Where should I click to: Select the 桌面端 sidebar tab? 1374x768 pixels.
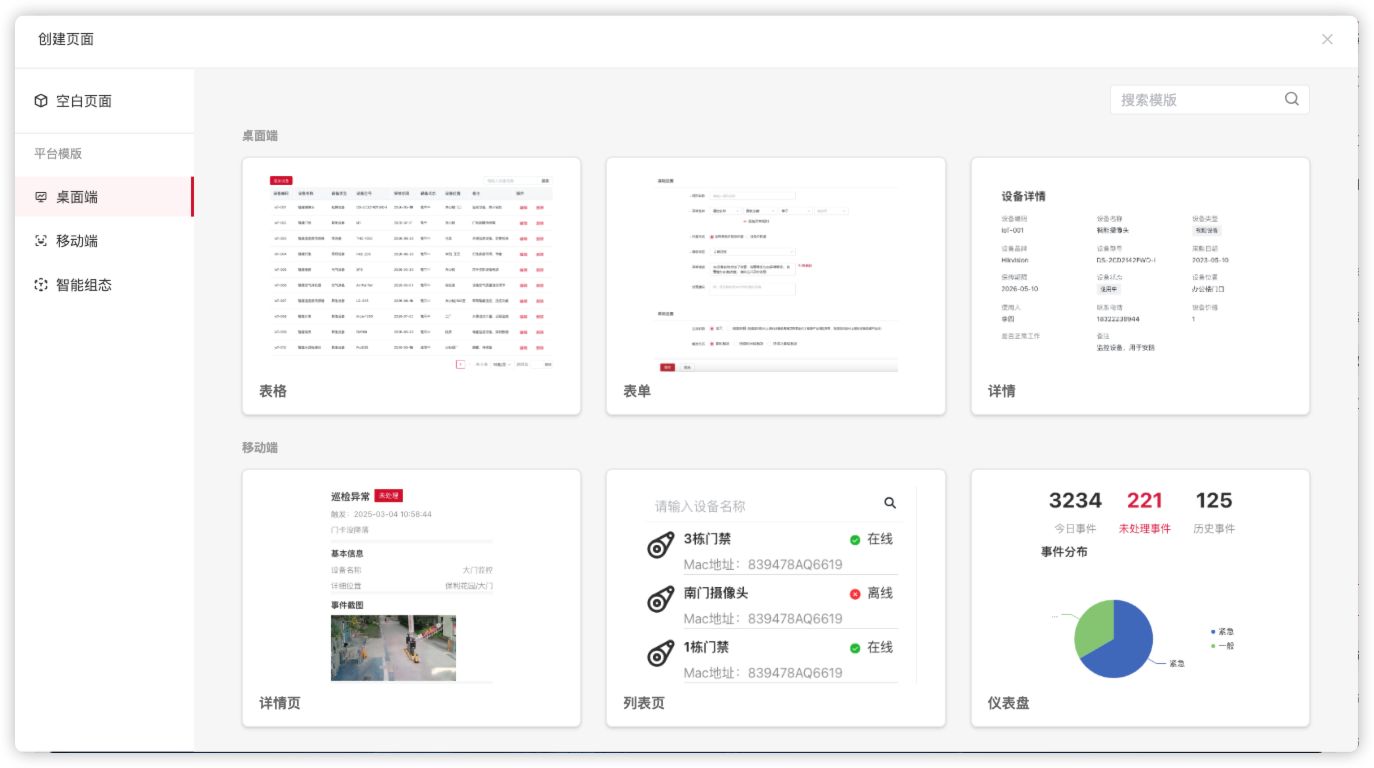pyautogui.click(x=77, y=197)
